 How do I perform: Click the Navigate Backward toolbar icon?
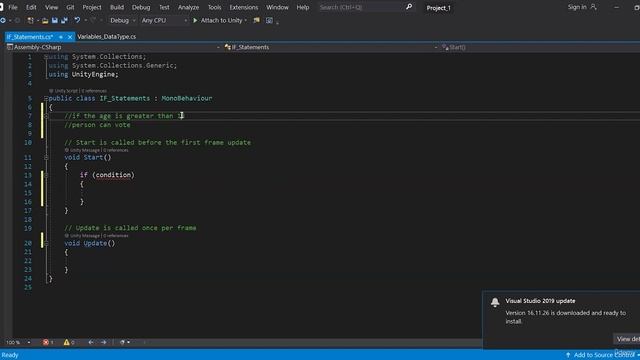click(x=3, y=20)
